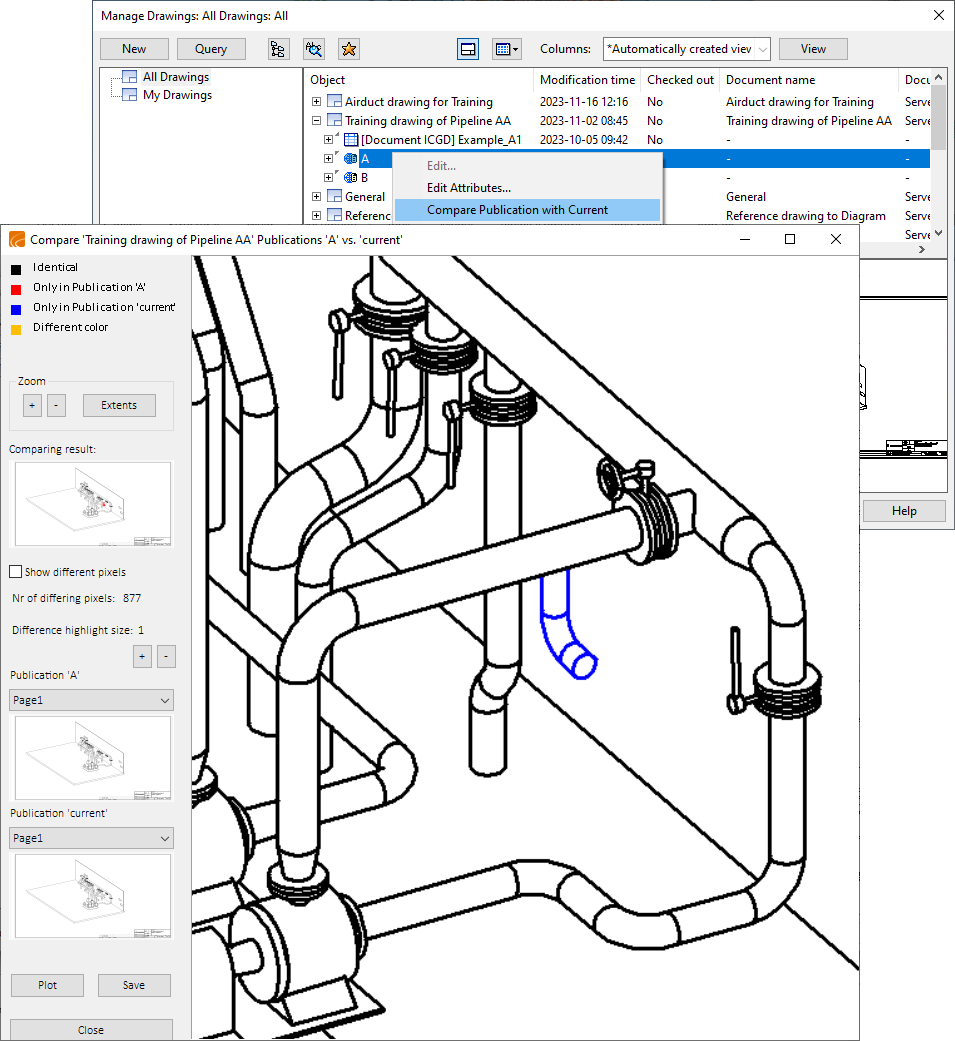Increase the difference highlight size
Image resolution: width=955 pixels, height=1041 pixels.
[142, 656]
